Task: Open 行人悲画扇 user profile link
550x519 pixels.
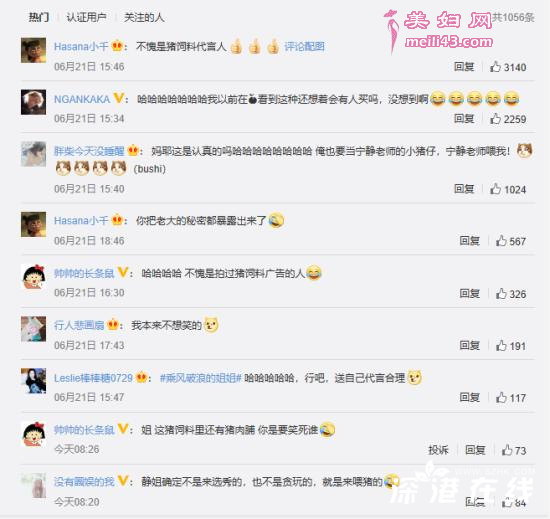Action: (79, 325)
